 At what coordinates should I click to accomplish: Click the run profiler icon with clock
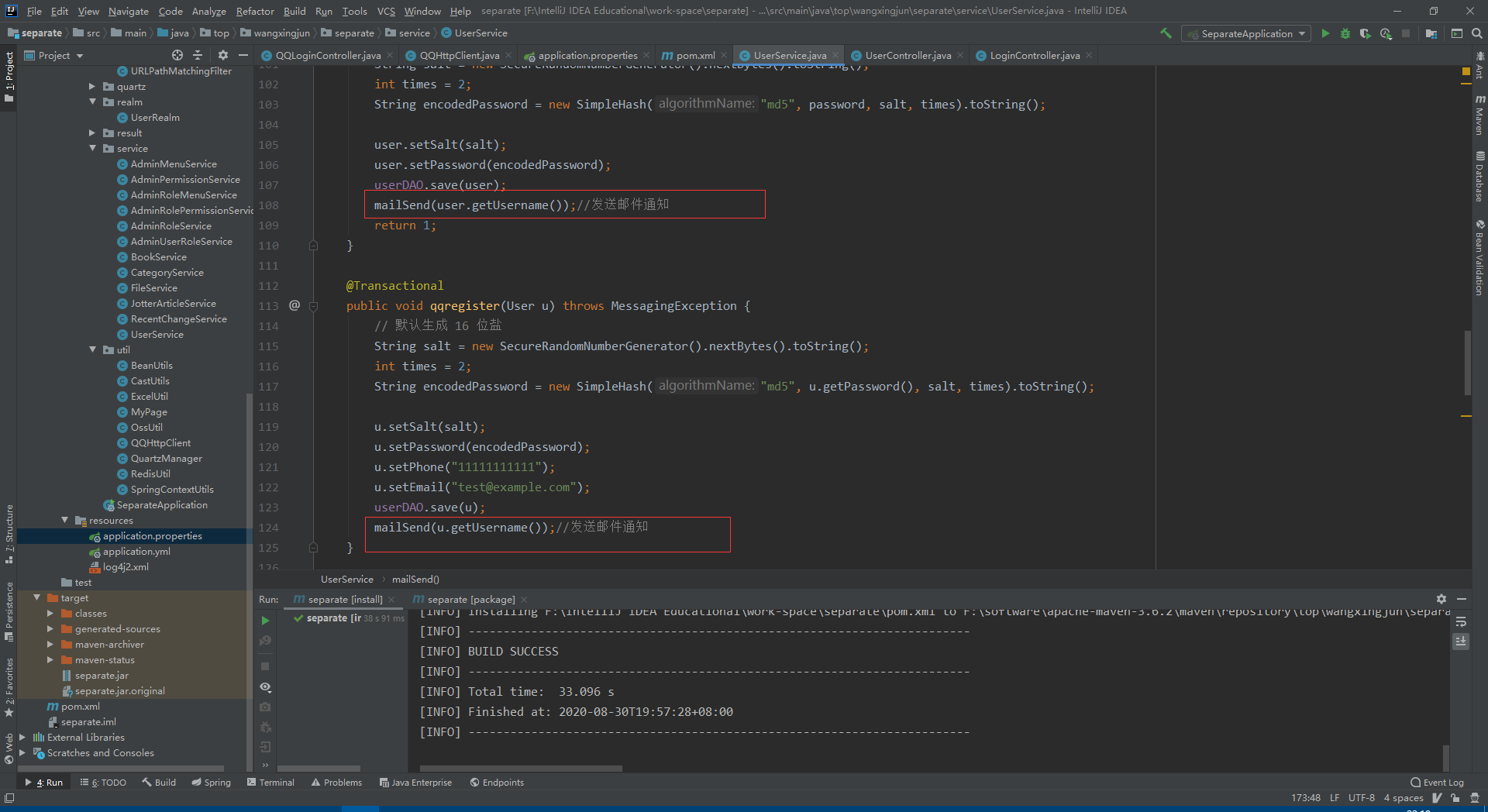click(x=1386, y=33)
